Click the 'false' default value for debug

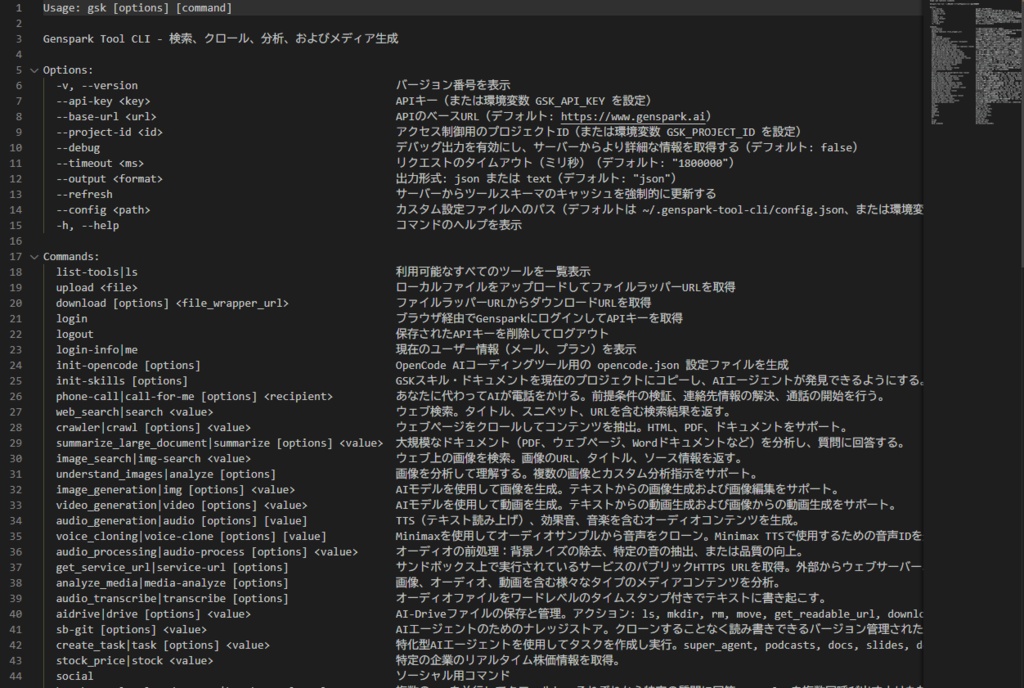835,148
